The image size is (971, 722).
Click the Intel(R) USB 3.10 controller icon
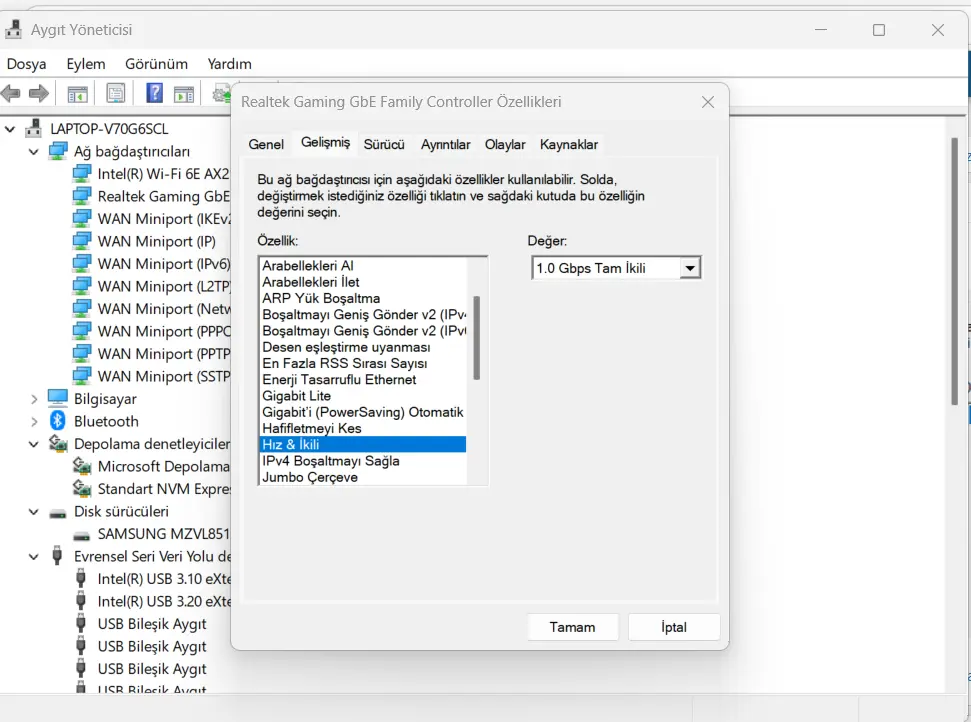[81, 578]
